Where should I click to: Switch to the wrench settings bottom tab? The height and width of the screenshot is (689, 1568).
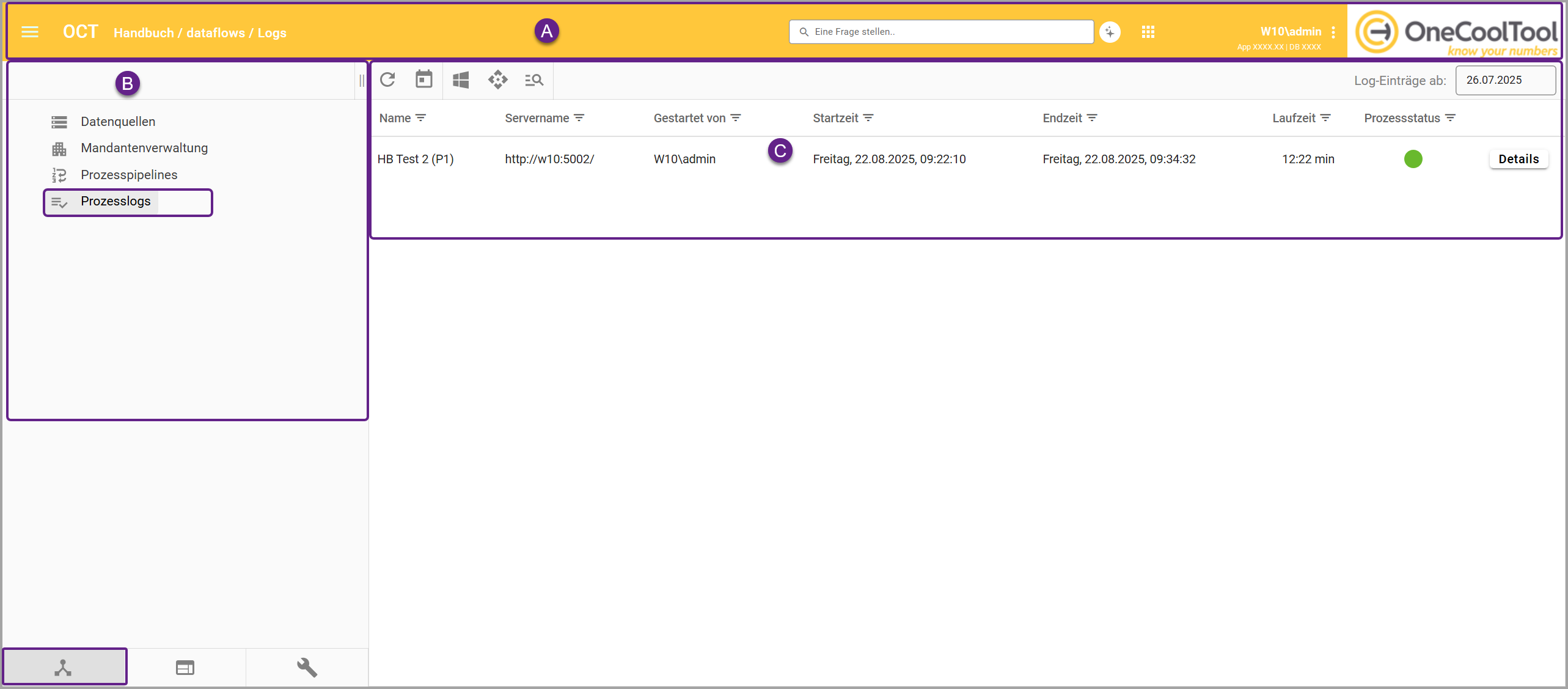[x=307, y=667]
